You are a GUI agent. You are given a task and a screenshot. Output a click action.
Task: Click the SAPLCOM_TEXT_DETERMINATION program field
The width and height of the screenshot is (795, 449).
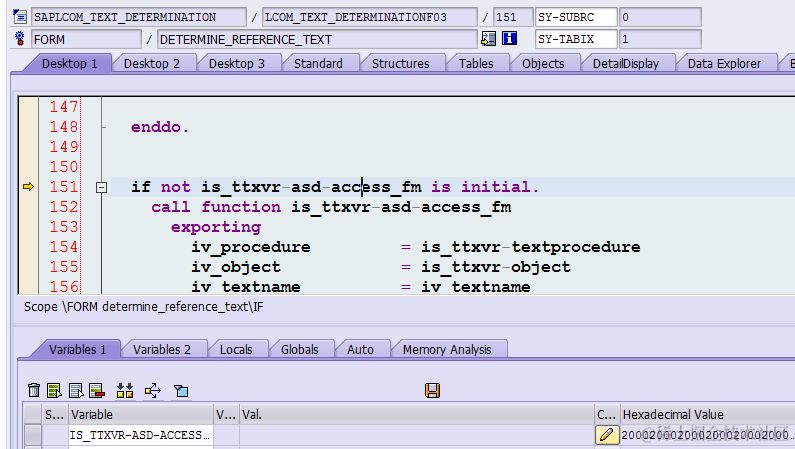pos(139,17)
